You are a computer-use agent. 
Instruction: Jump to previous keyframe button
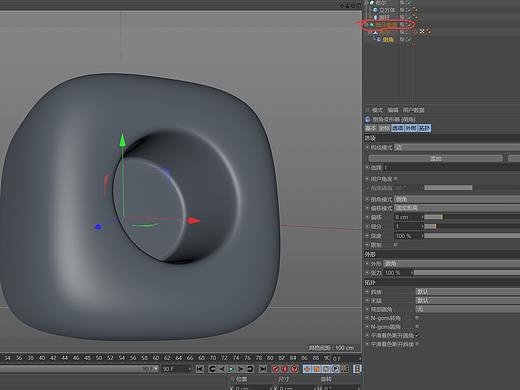[213, 369]
